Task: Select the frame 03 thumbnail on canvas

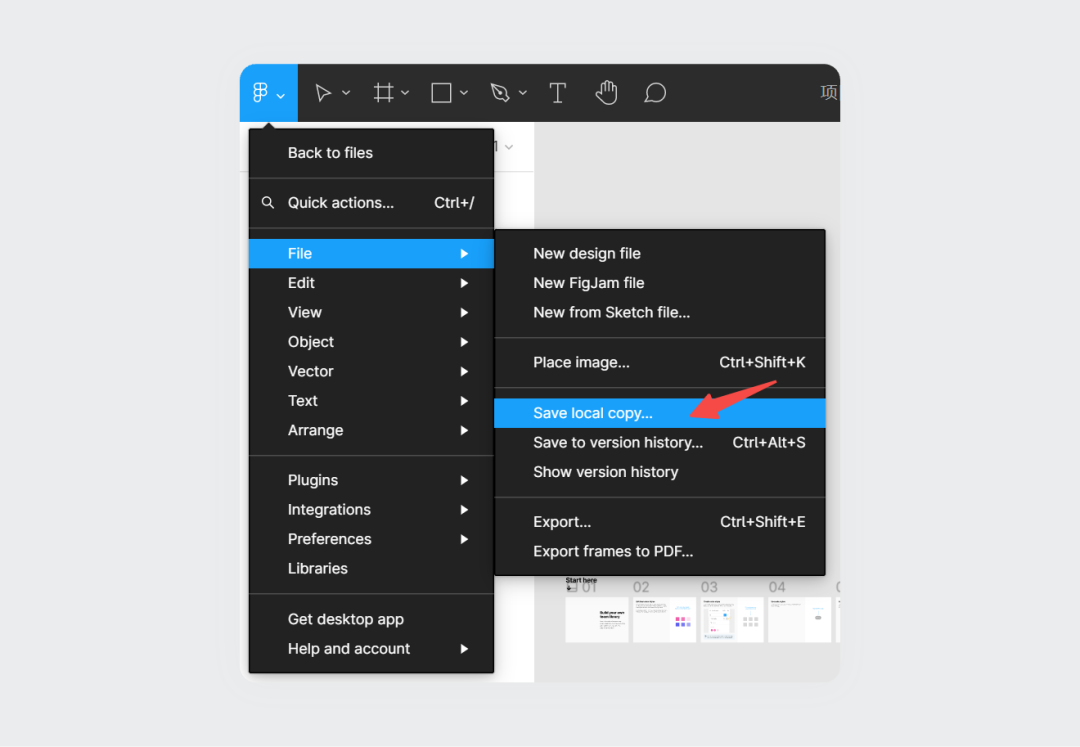Action: (x=732, y=620)
